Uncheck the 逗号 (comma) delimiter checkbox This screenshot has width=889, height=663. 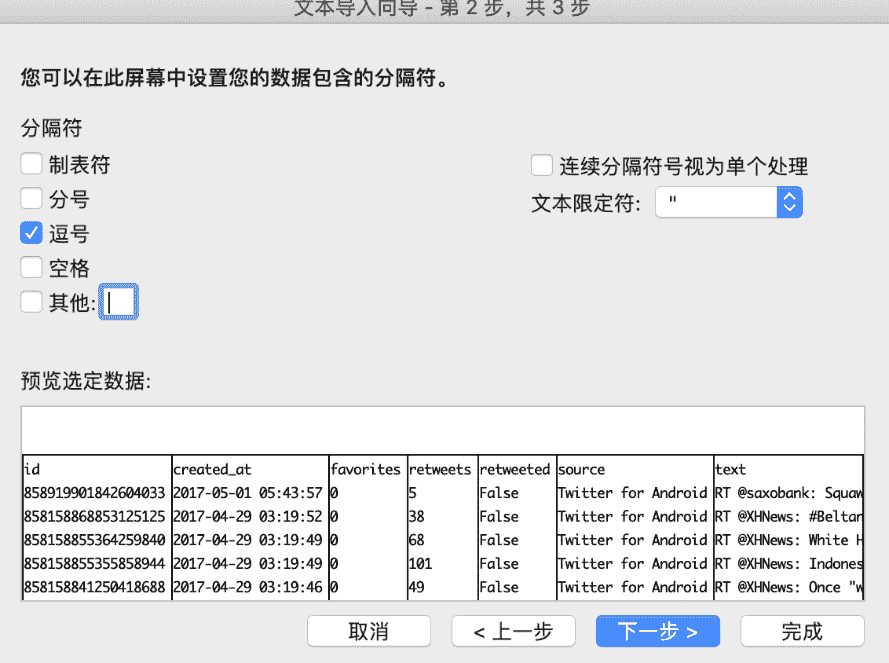click(32, 233)
